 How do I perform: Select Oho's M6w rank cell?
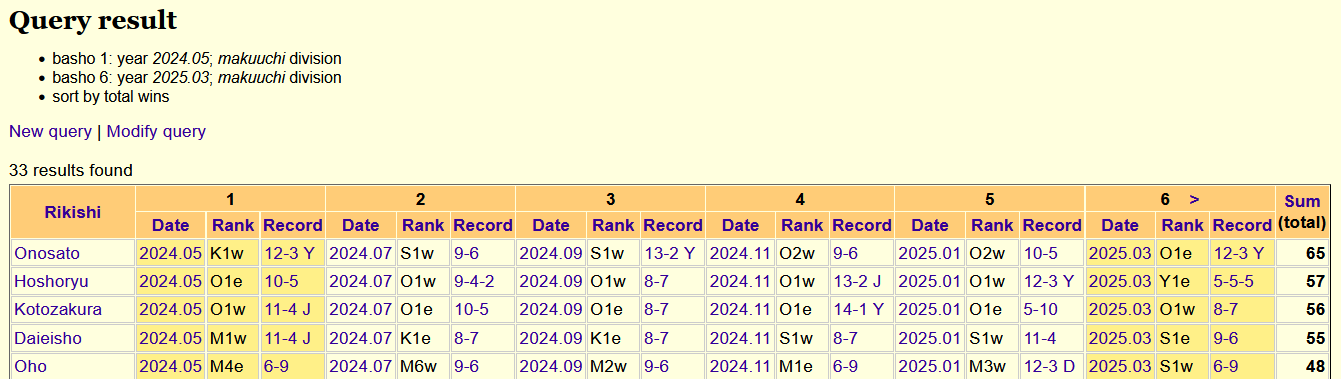(x=423, y=366)
